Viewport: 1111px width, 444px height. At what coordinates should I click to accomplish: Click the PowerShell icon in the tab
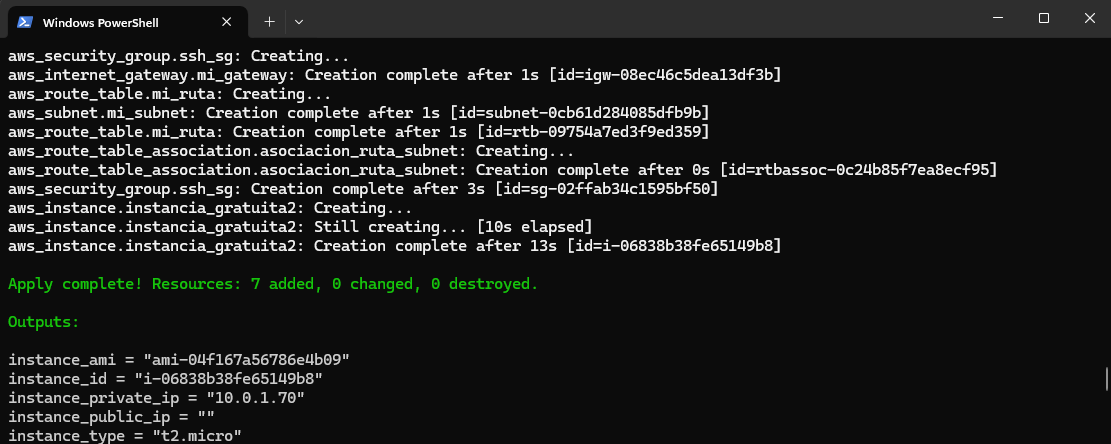click(25, 22)
